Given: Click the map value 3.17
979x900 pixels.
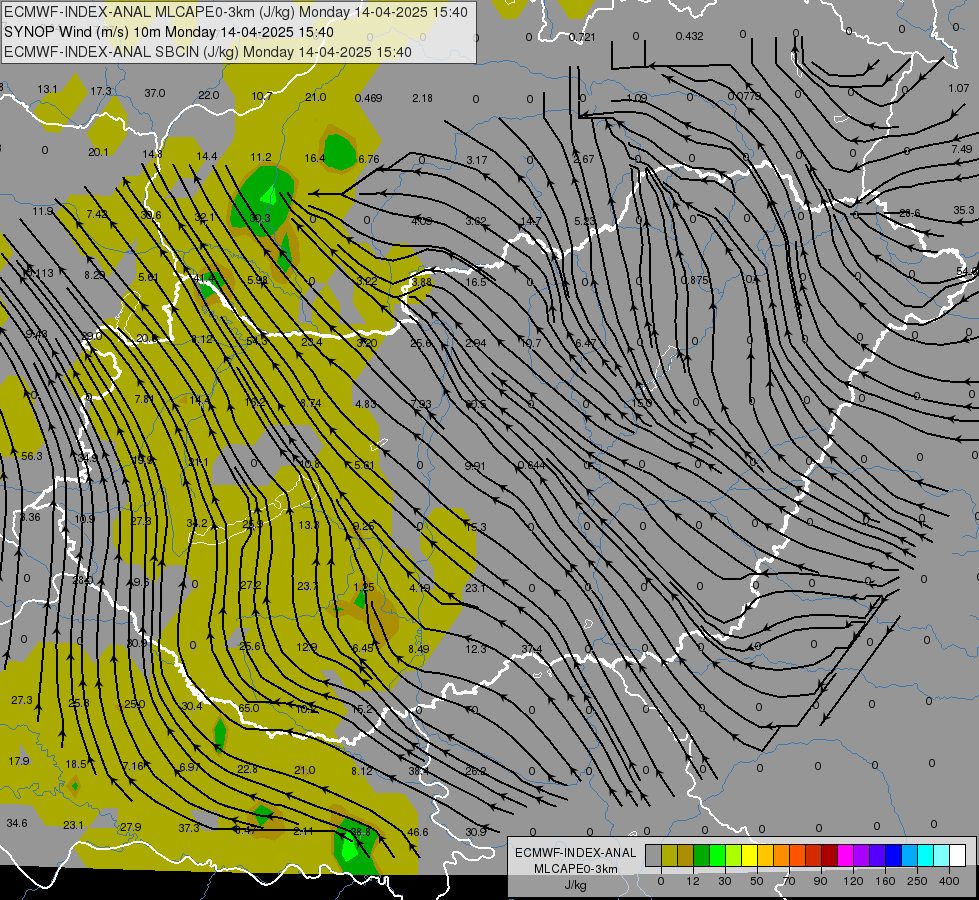Looking at the screenshot, I should 476,160.
